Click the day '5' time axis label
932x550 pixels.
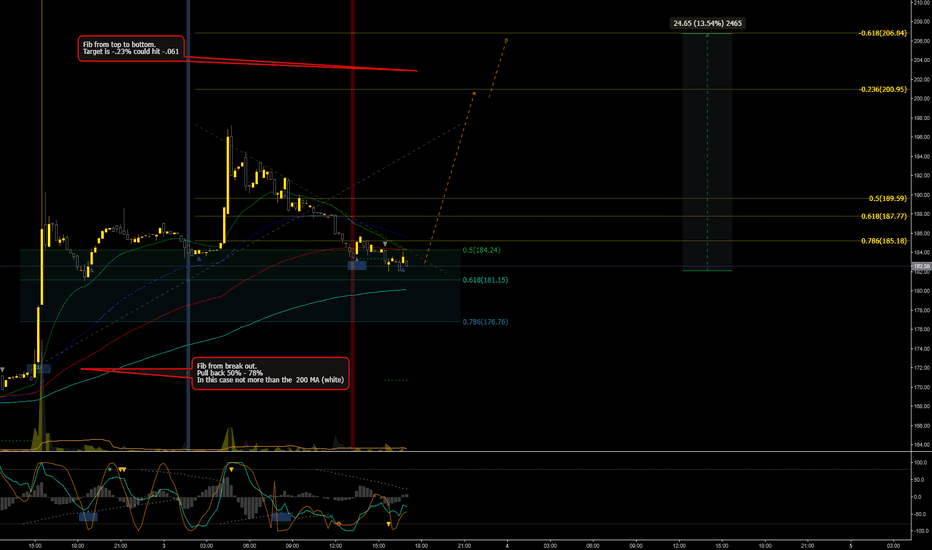click(851, 545)
